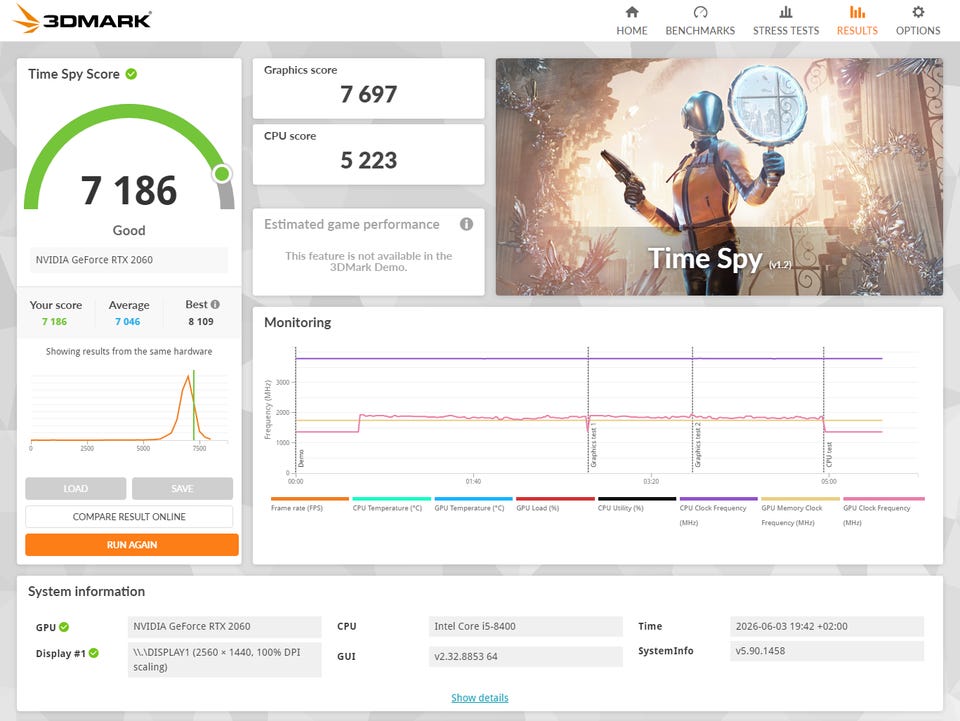
Task: Click Display #1 green status check
Action: (x=94, y=653)
